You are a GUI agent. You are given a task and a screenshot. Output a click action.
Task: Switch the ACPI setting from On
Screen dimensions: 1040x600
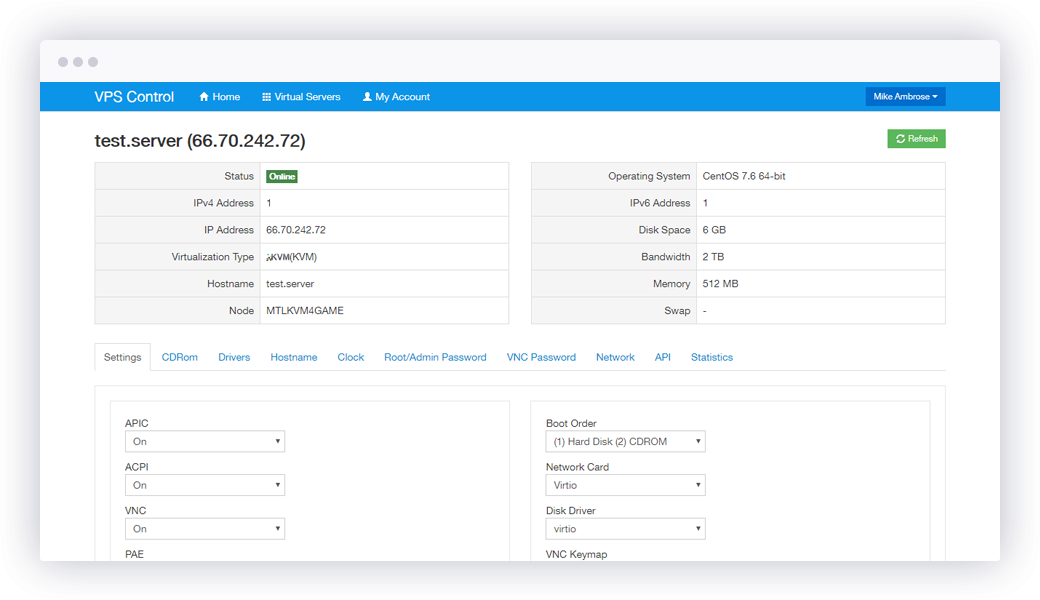(x=205, y=485)
